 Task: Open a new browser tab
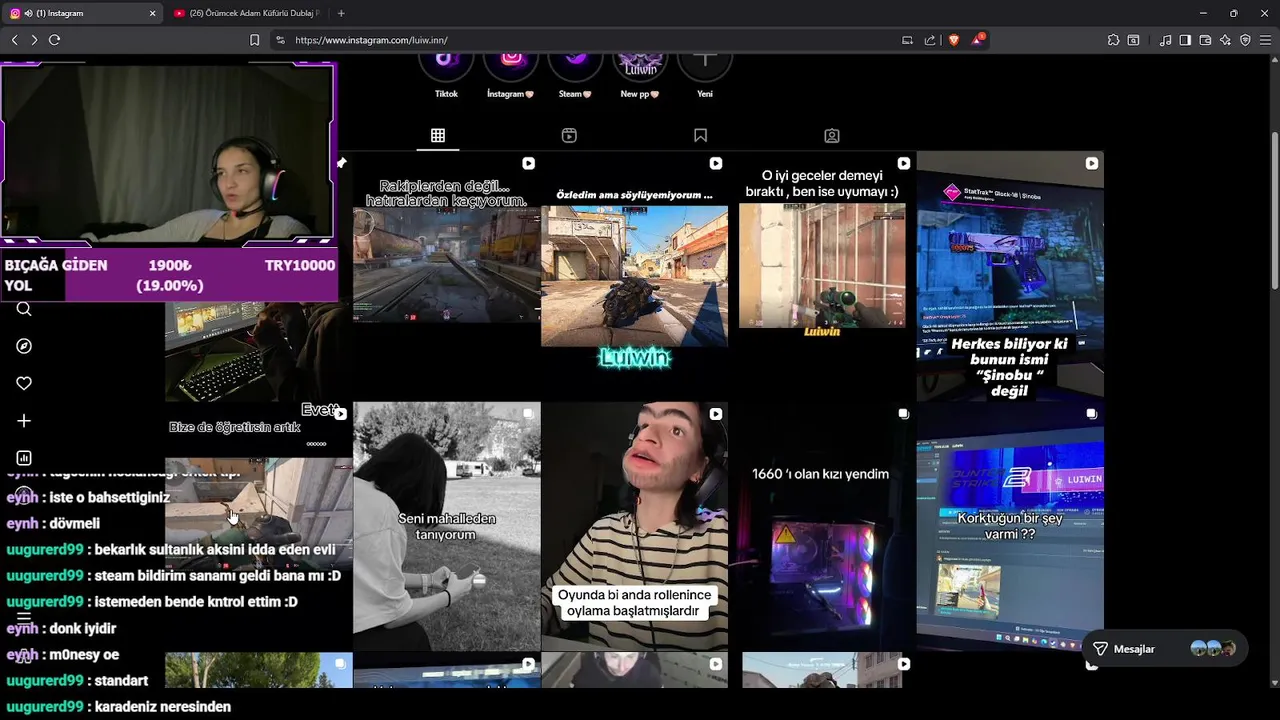point(341,13)
